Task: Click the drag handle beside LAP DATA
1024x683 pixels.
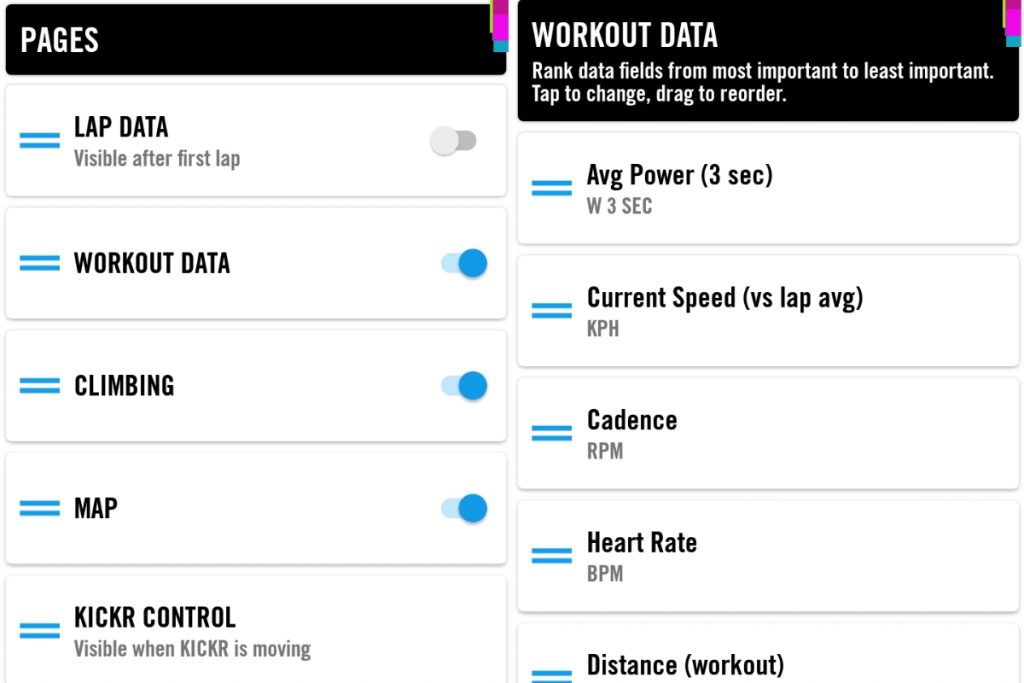Action: point(40,141)
